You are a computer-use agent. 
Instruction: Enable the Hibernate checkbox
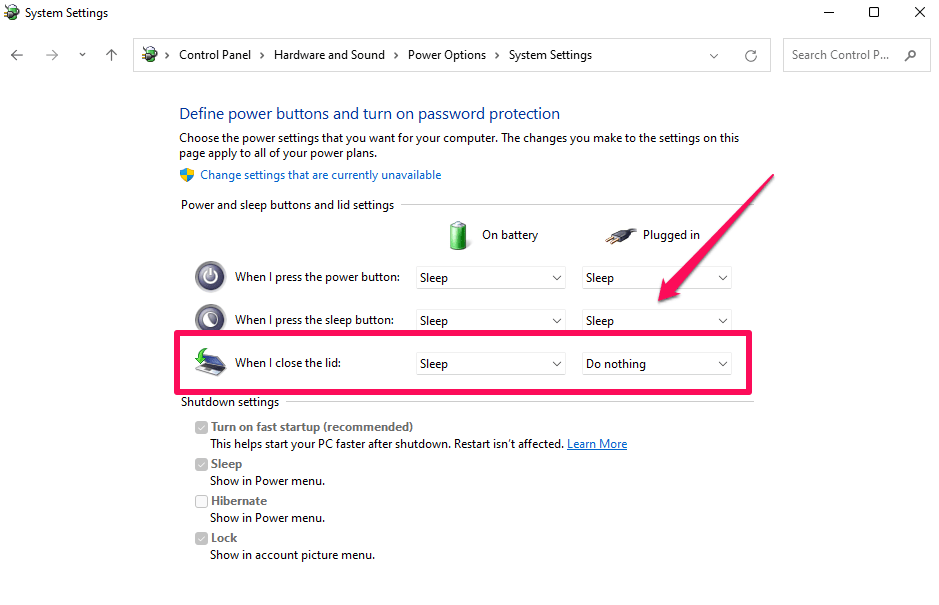[x=201, y=501]
